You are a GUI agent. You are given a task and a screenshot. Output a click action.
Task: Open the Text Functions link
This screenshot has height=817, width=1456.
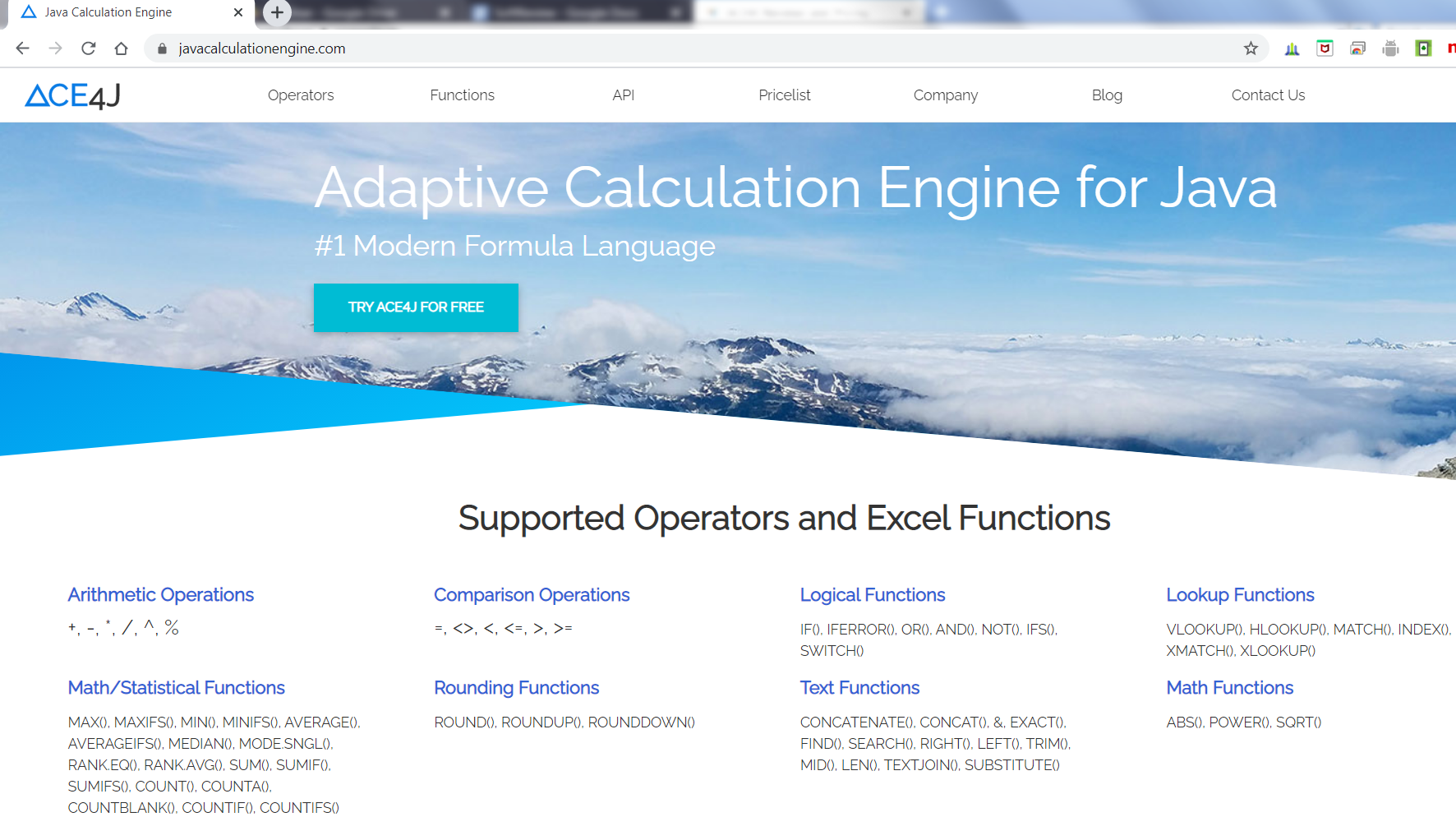[860, 688]
